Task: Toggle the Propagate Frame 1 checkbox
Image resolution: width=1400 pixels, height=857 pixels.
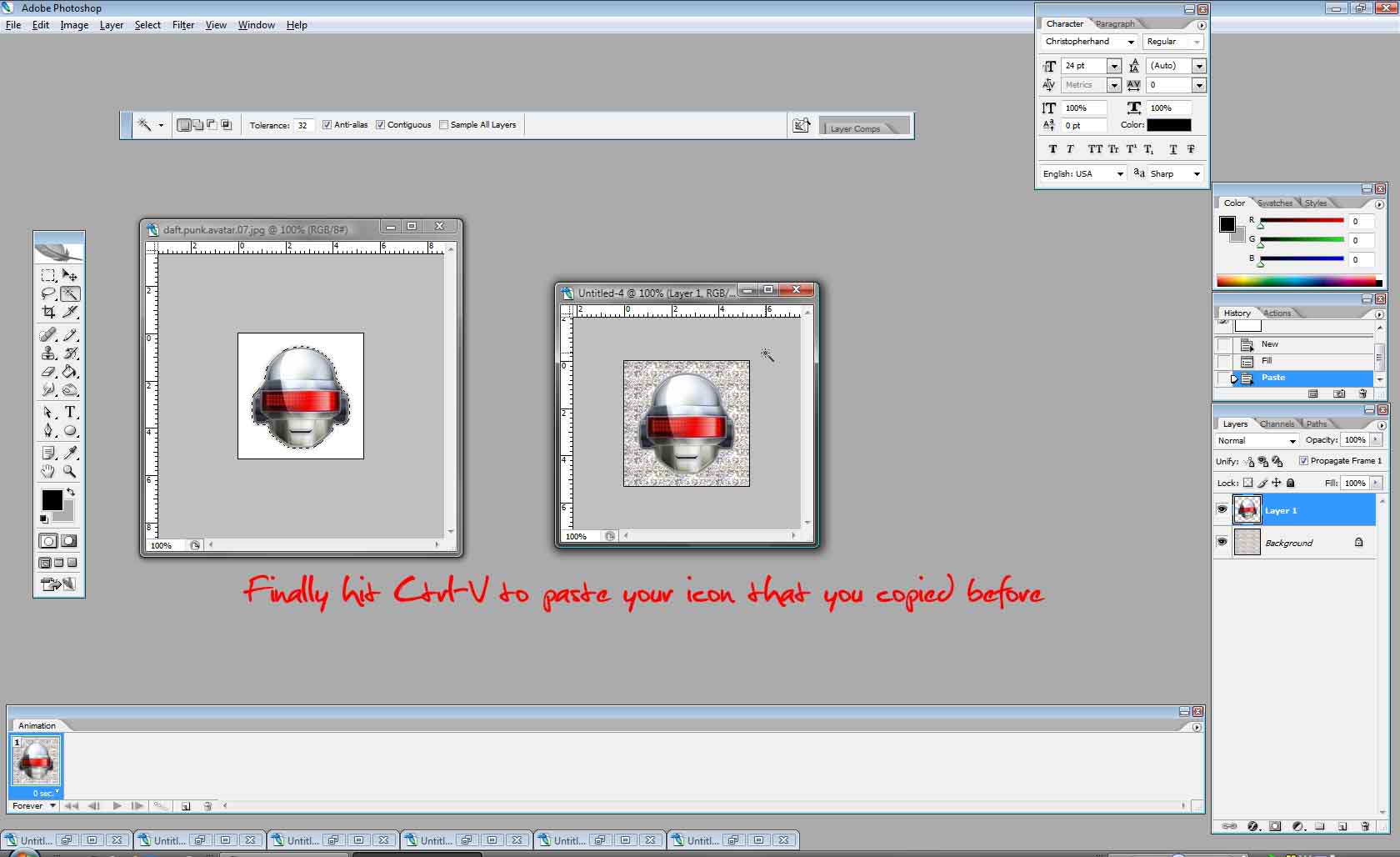Action: click(1303, 461)
